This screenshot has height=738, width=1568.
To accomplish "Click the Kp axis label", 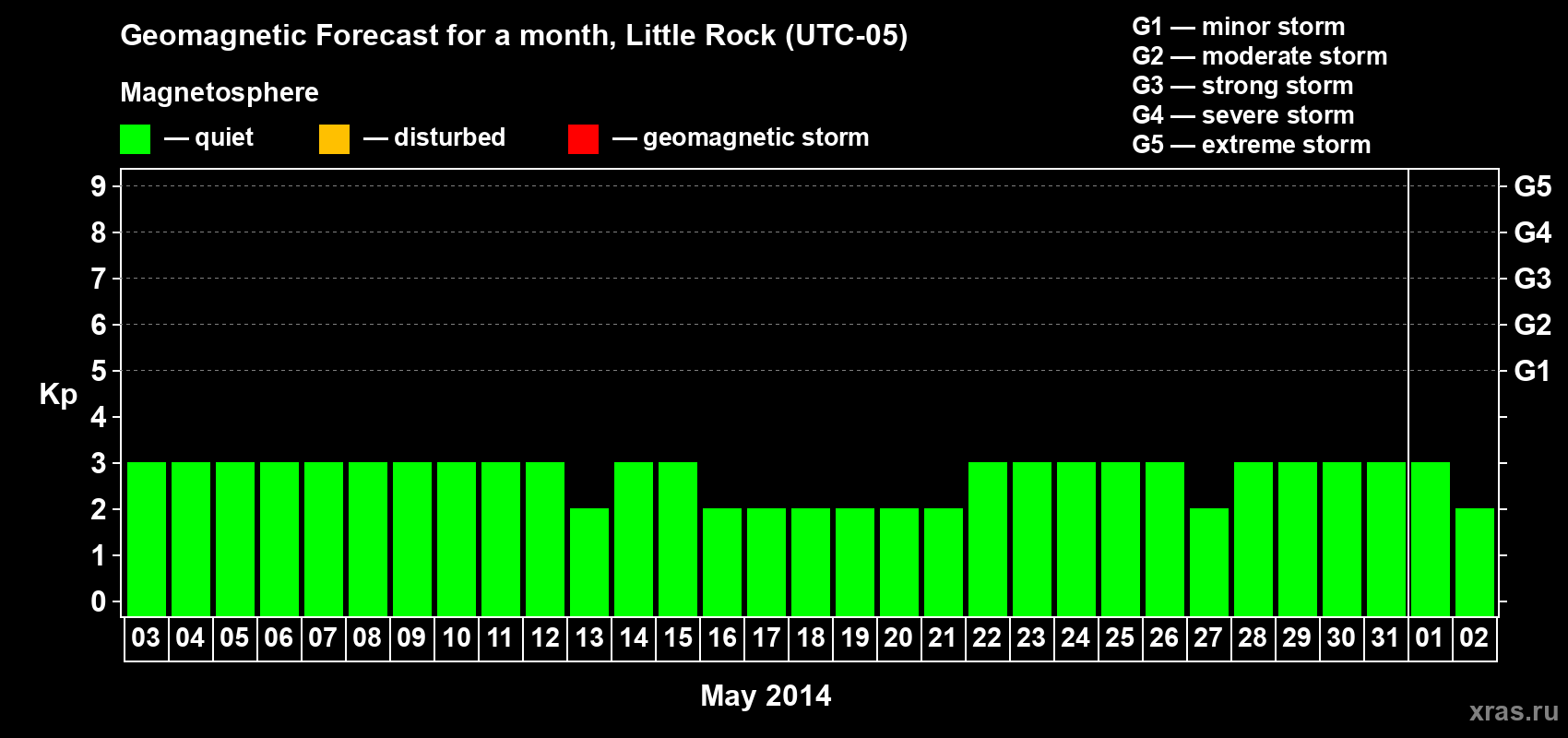I will click(58, 395).
